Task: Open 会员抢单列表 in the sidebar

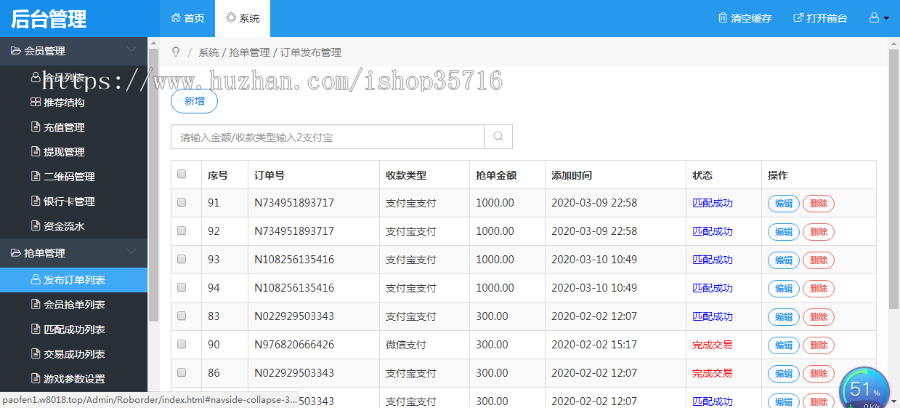Action: pos(73,305)
